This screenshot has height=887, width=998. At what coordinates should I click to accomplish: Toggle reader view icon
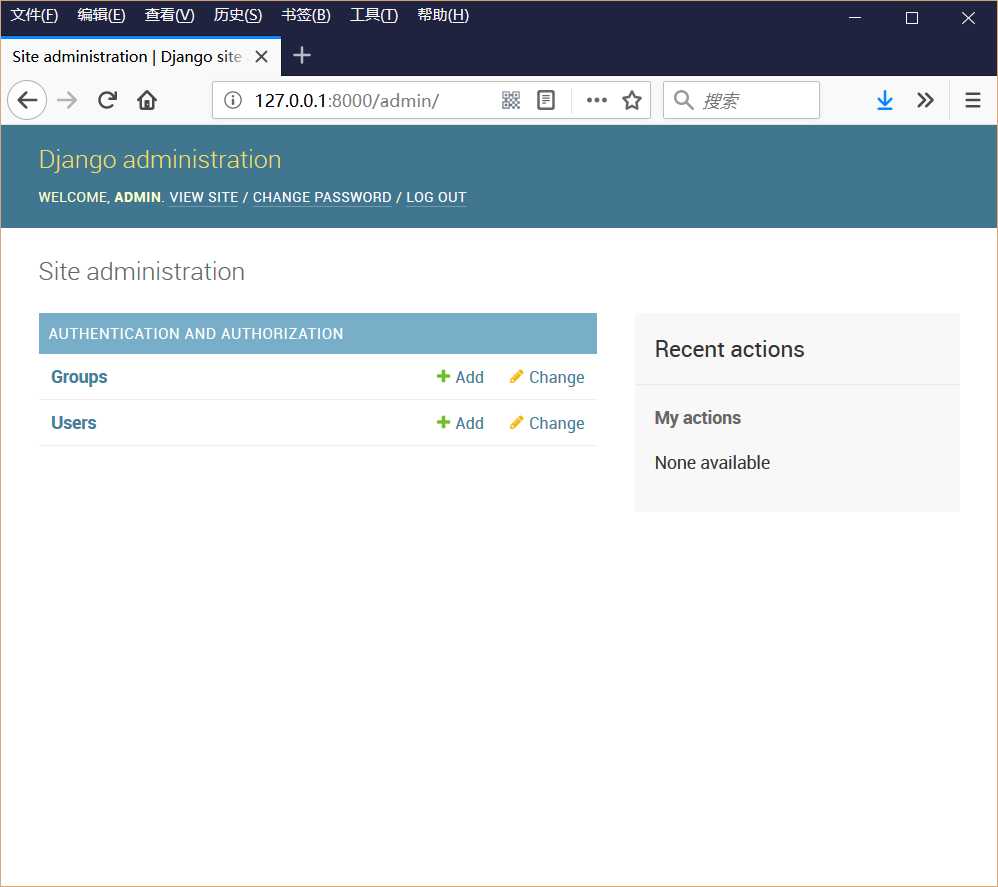coord(545,101)
